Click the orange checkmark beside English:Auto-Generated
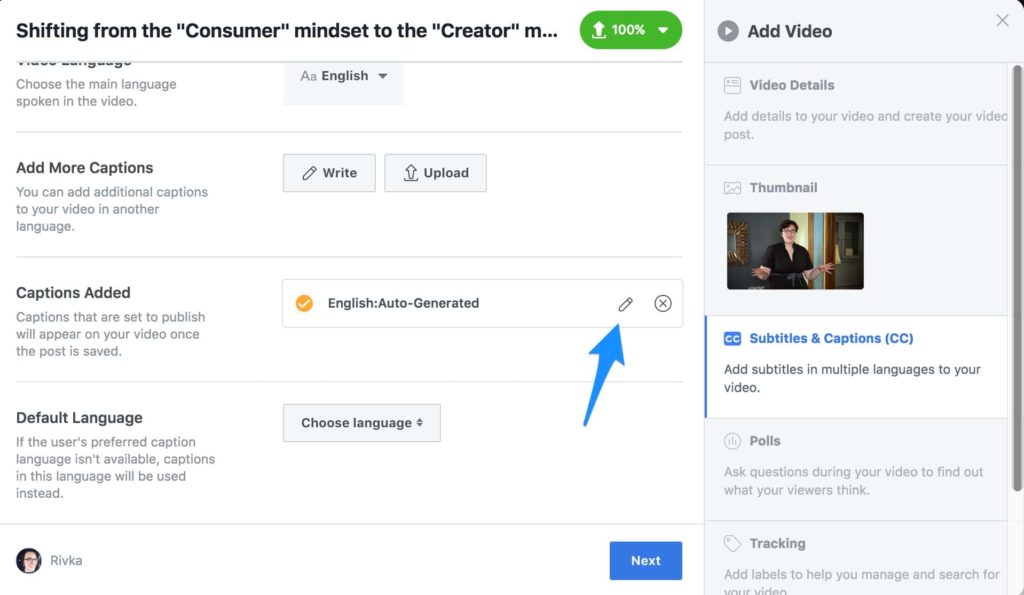Screen dimensions: 1024x595 (x=305, y=303)
